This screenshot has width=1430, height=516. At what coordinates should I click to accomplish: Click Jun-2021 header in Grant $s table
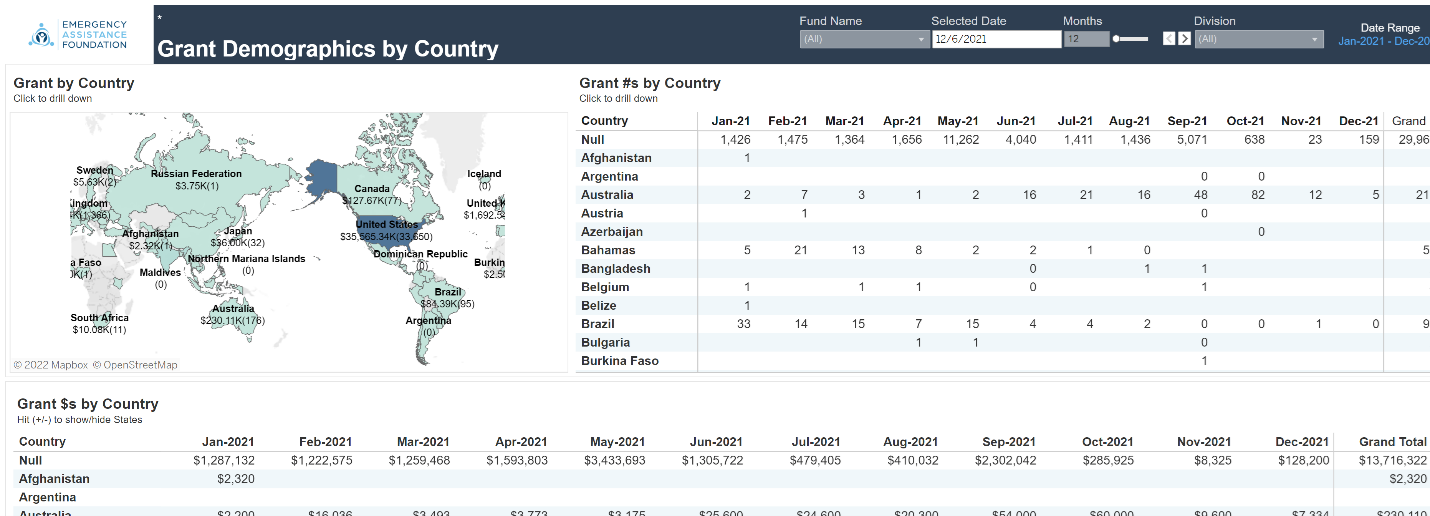tap(715, 442)
